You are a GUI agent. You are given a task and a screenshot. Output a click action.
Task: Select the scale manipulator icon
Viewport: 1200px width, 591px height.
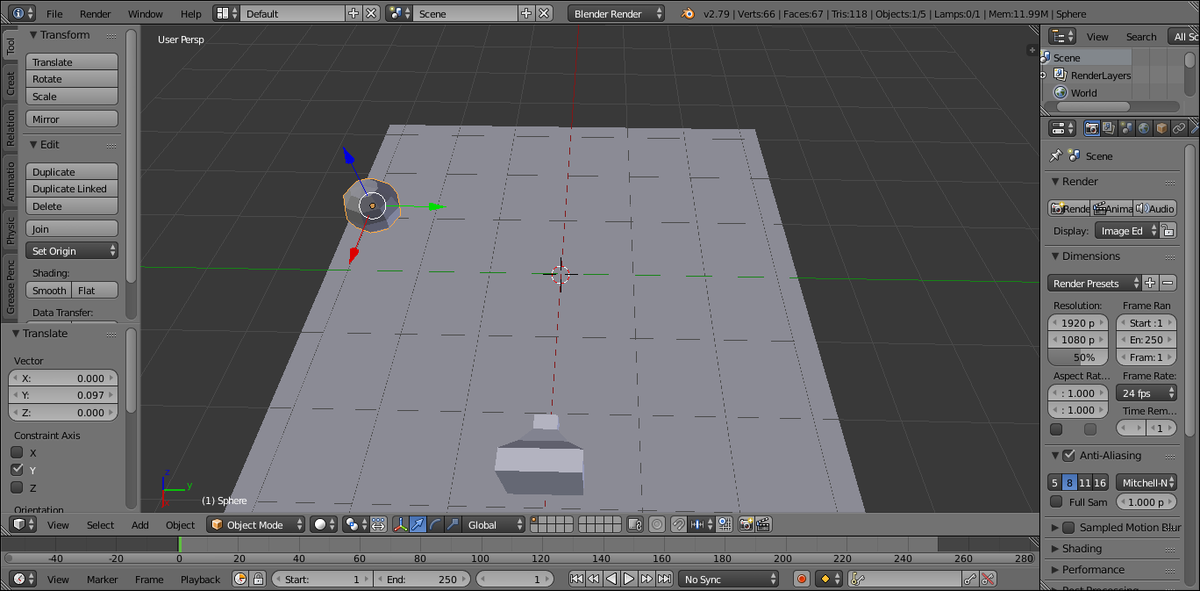(451, 524)
